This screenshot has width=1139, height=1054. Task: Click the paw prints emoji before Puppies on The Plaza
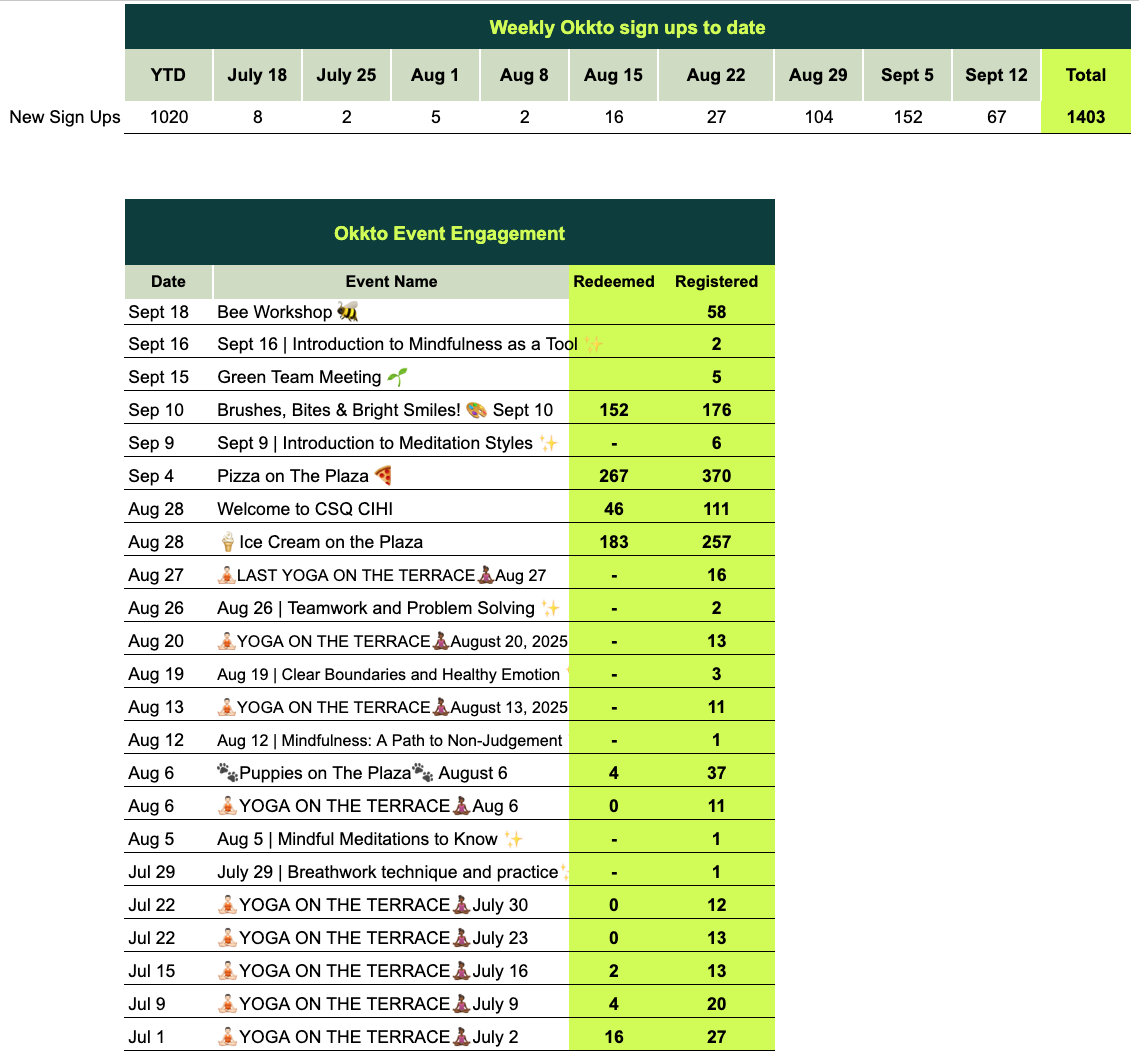[227, 773]
